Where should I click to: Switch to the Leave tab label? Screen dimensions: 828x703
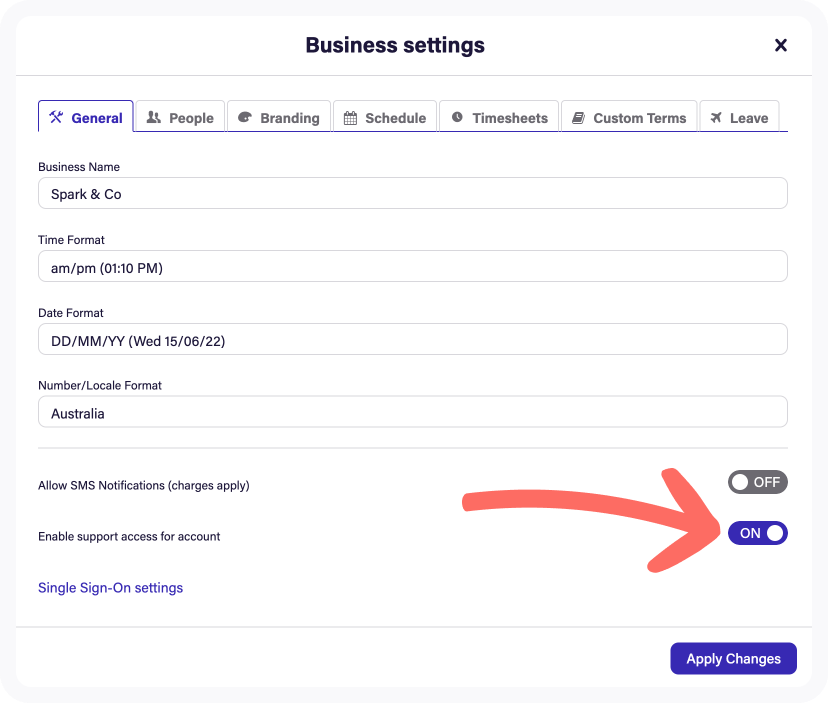(x=749, y=118)
